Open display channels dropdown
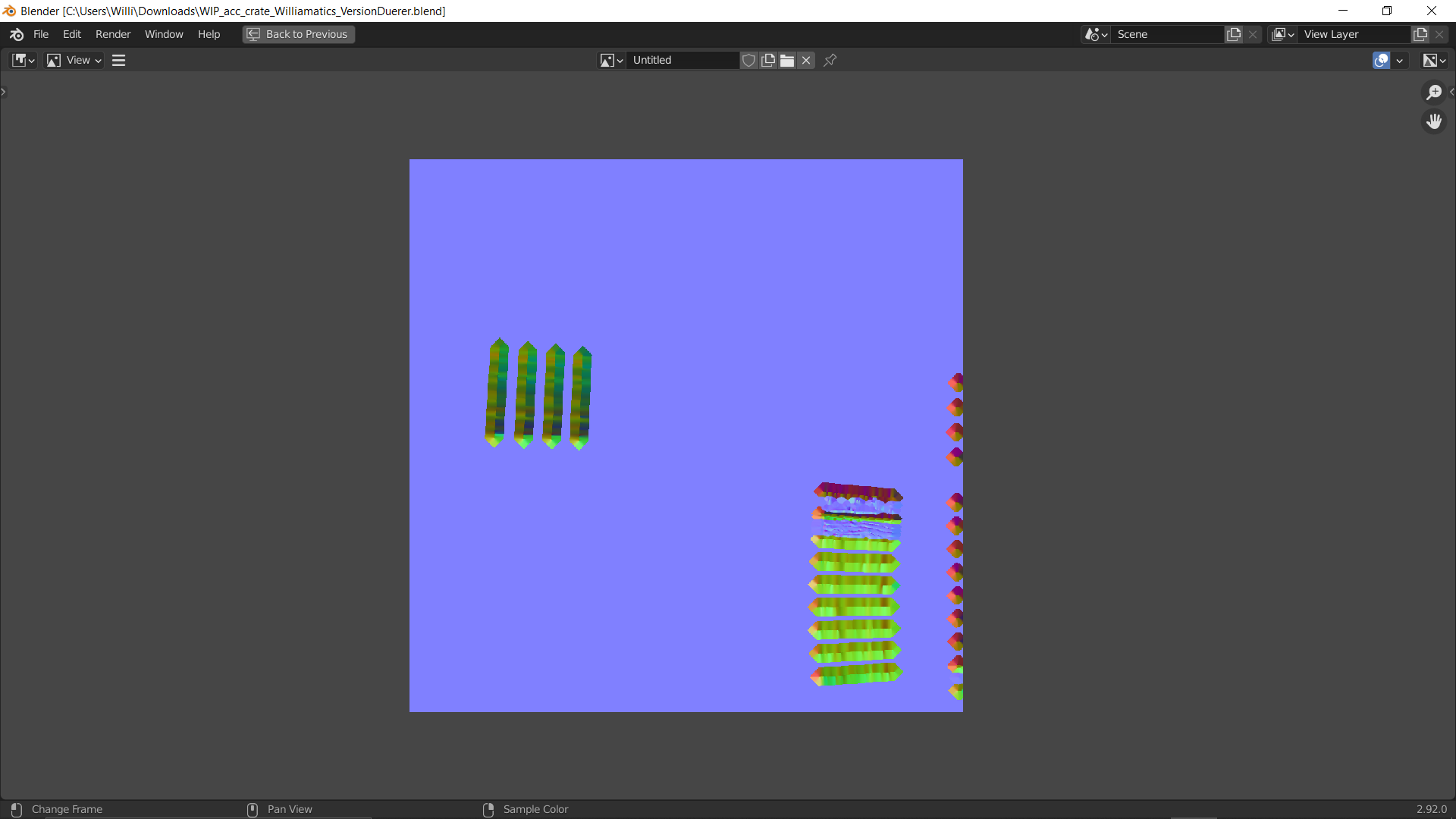 (x=1434, y=60)
